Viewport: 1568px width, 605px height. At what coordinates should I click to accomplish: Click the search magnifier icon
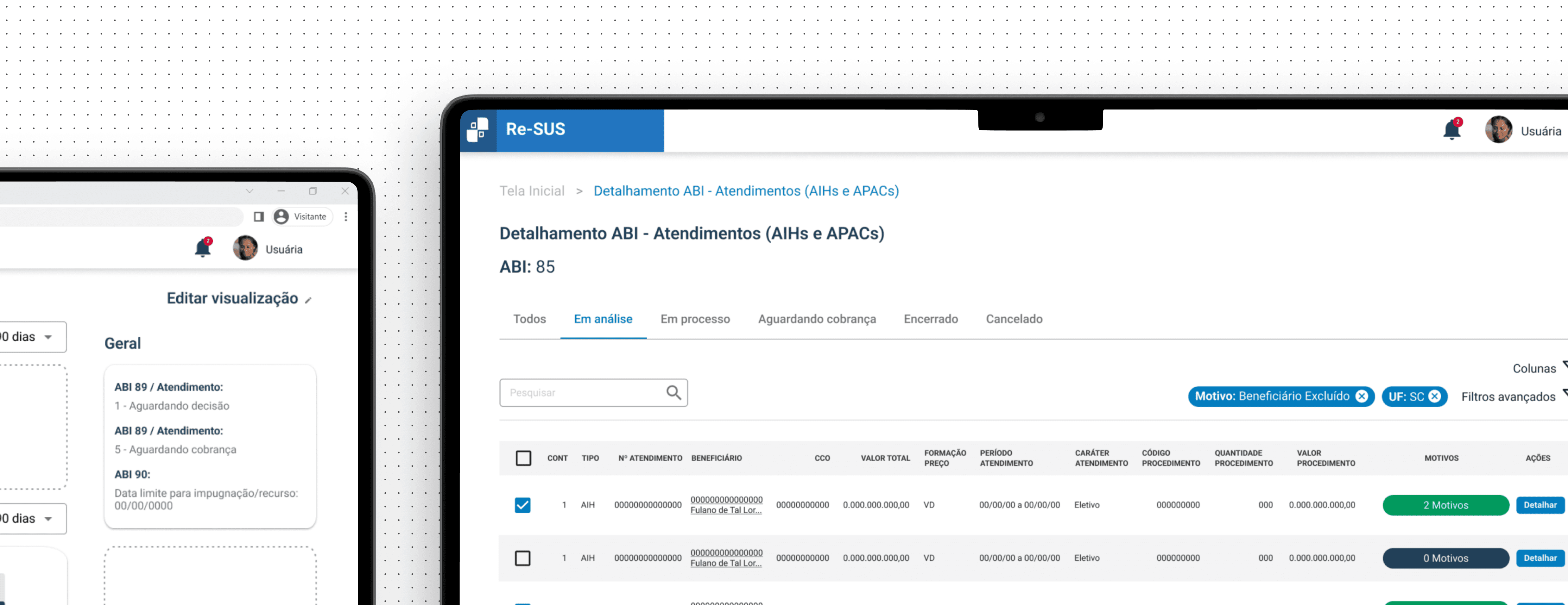[x=673, y=393]
